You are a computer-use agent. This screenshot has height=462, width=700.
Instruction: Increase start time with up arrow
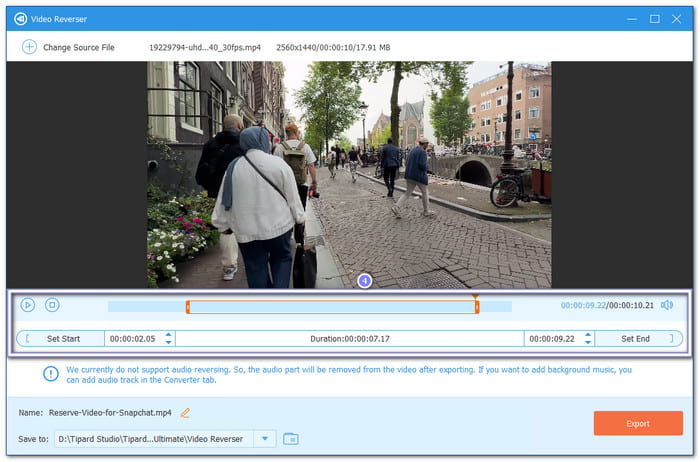[168, 335]
